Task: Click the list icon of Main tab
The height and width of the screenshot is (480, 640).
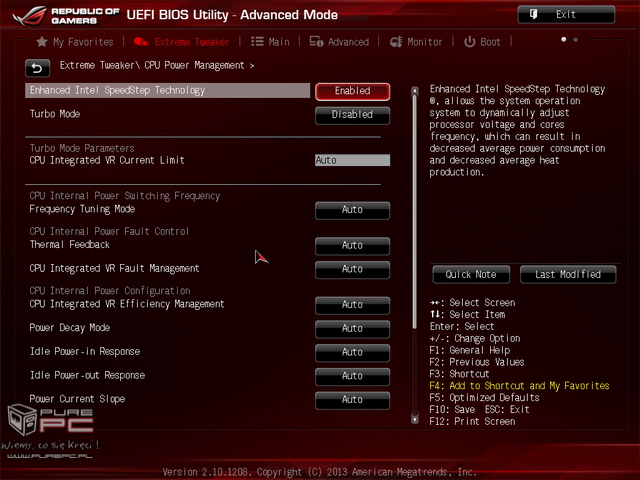Action: click(x=257, y=42)
